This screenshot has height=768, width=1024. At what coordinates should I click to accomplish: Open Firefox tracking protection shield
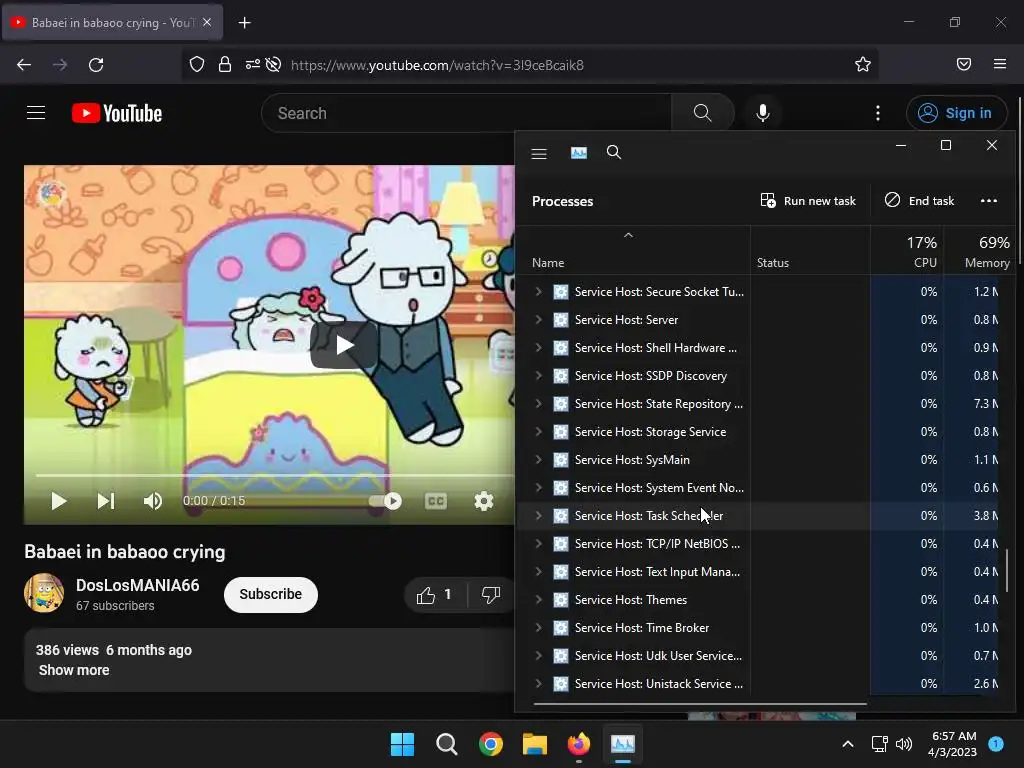click(197, 64)
